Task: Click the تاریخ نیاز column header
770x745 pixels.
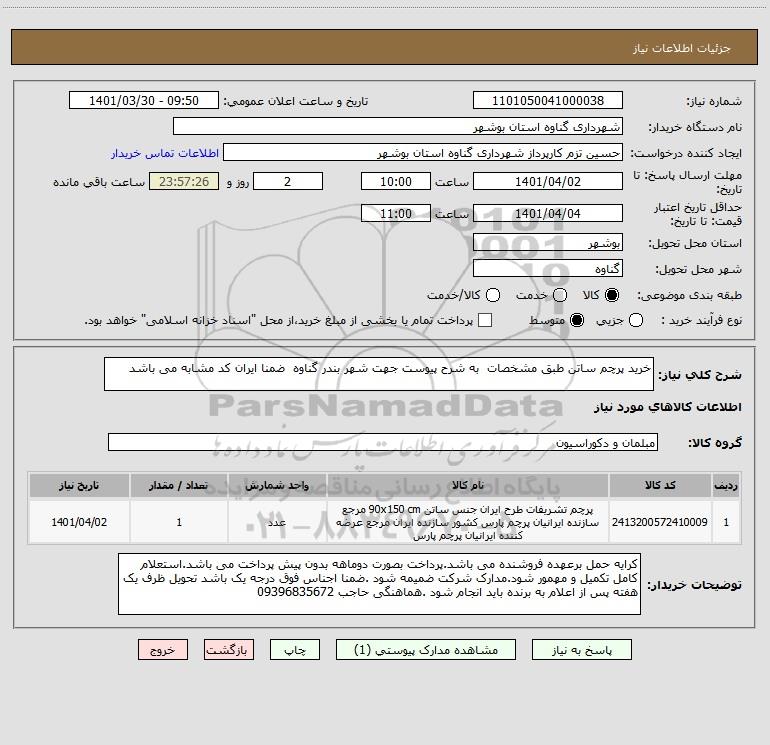Action: coord(79,485)
